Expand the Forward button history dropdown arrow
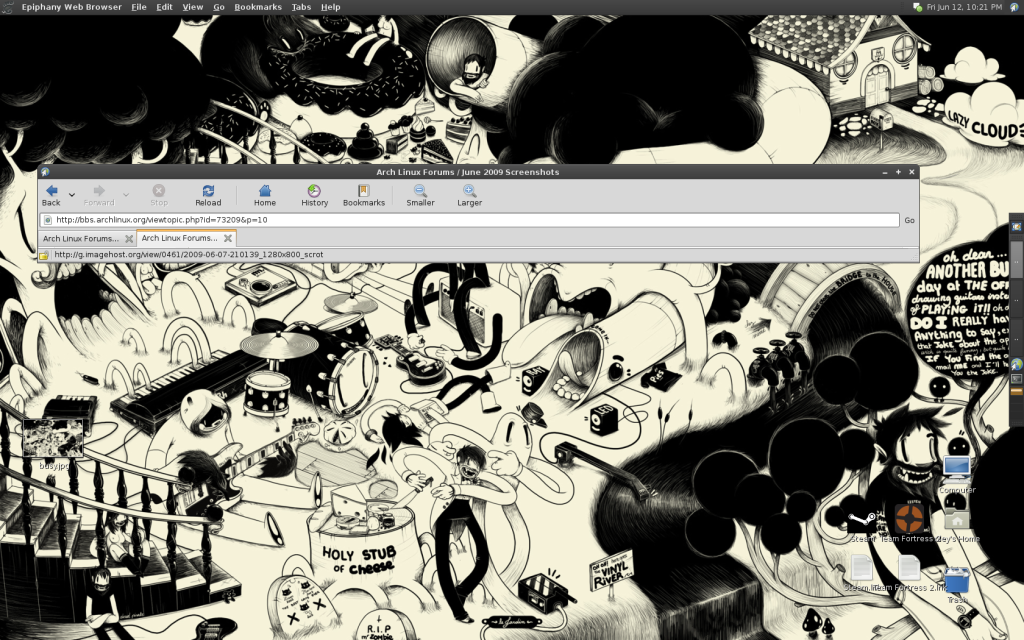 click(125, 194)
